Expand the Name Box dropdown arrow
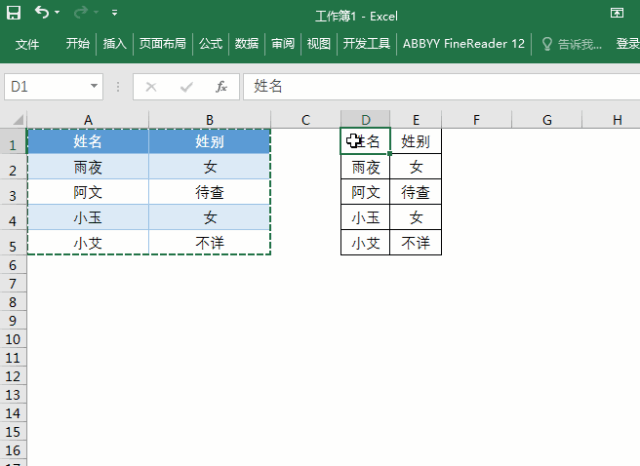Viewport: 640px width, 466px height. tap(94, 86)
